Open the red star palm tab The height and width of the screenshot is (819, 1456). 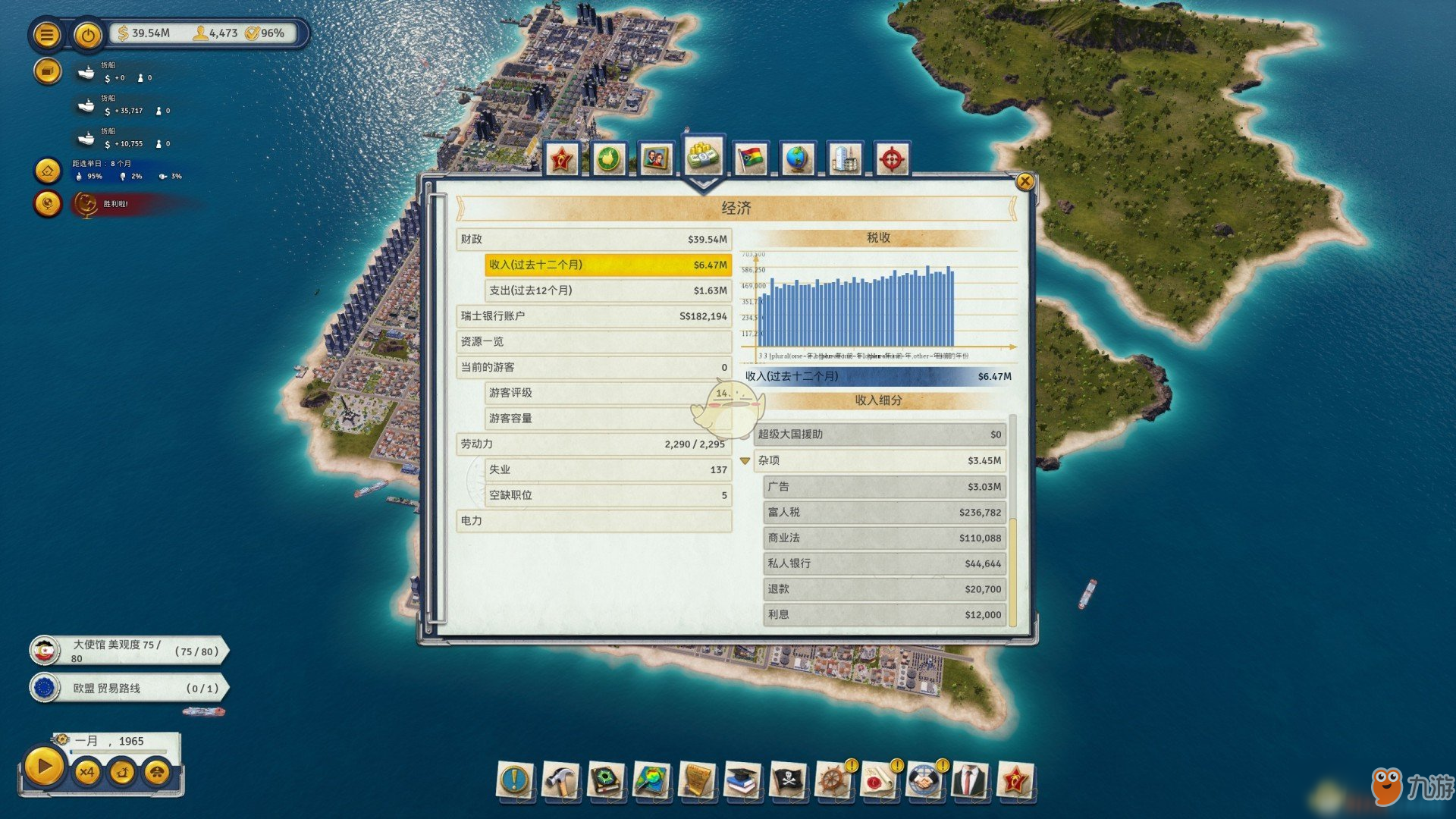[562, 159]
